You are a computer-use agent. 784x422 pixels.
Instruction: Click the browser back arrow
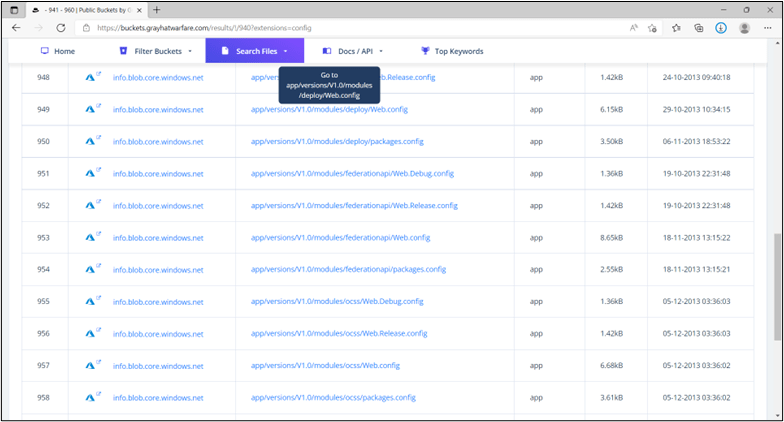(16, 28)
